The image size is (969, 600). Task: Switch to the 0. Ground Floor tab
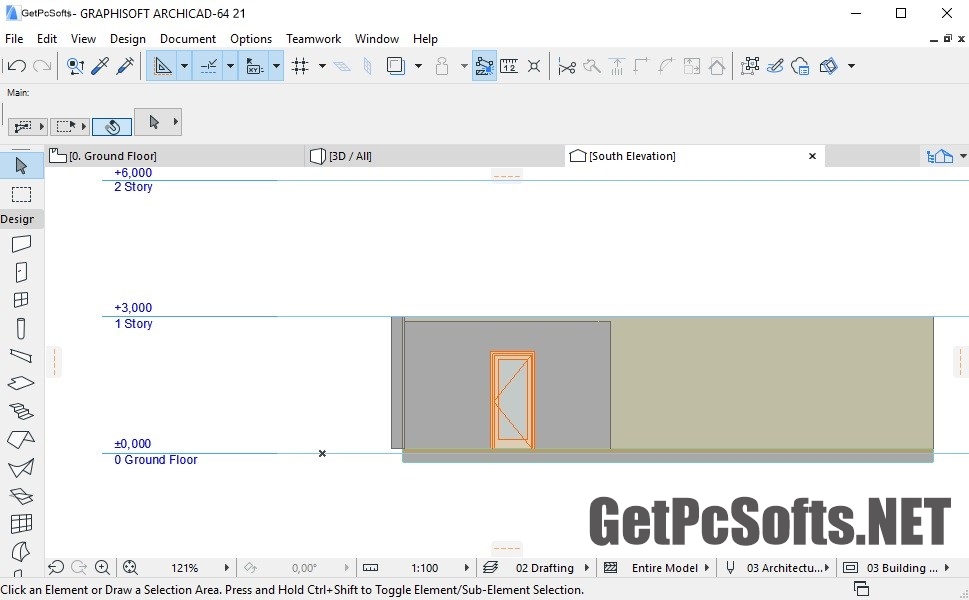176,156
